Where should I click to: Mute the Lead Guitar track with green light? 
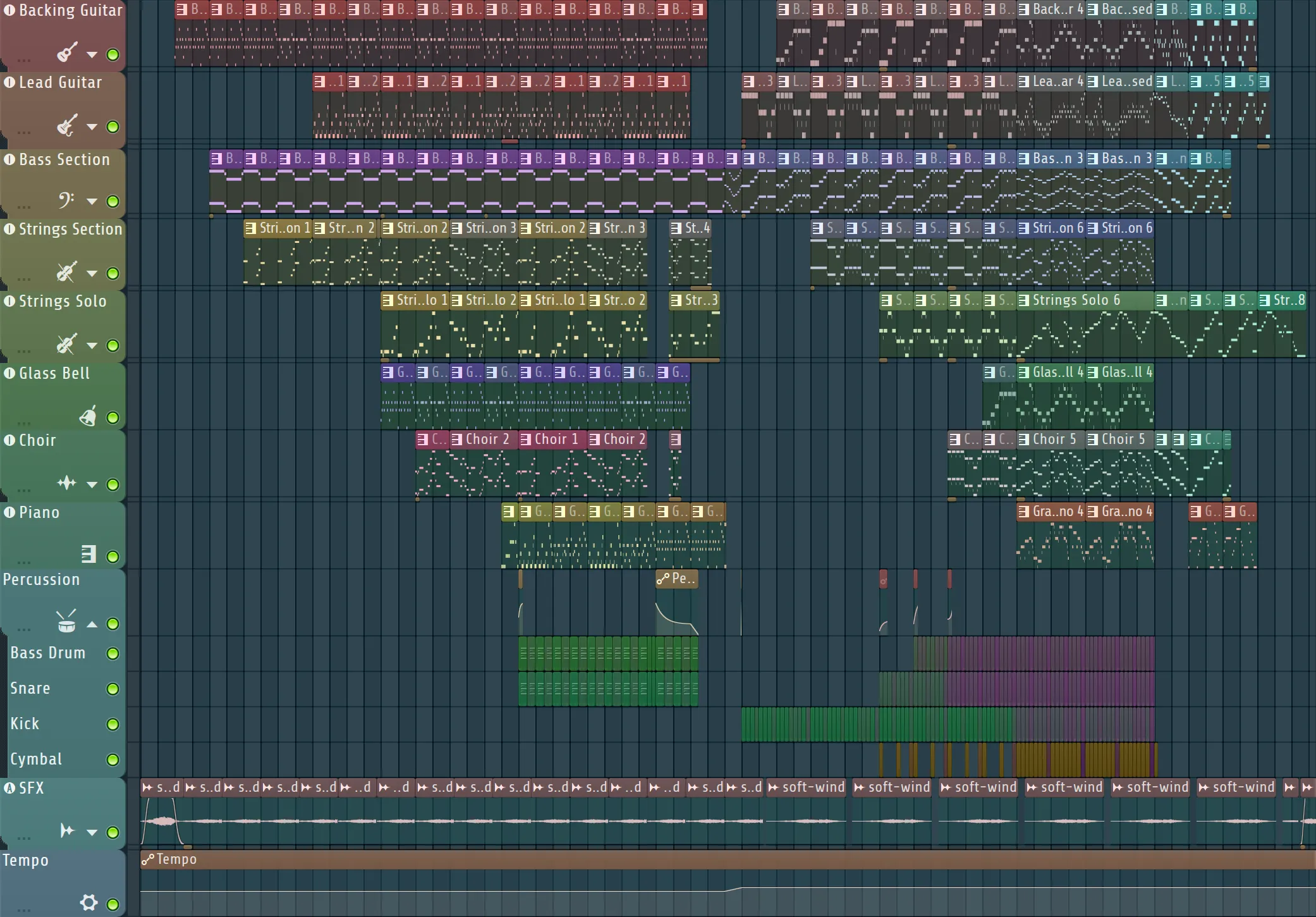(x=113, y=127)
